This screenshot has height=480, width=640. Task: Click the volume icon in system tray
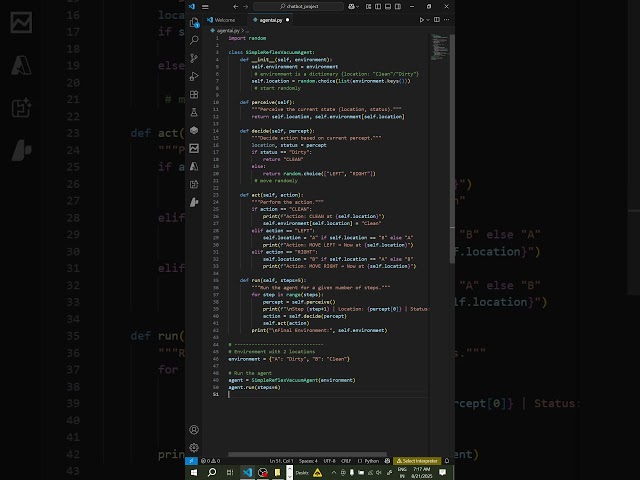tap(379, 473)
